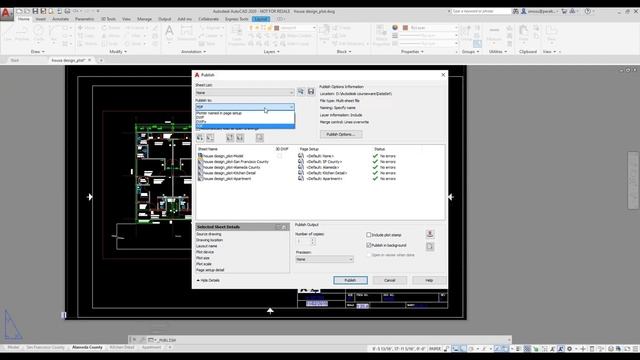Toggle the Open in viewer when done checkbox

coord(369,255)
